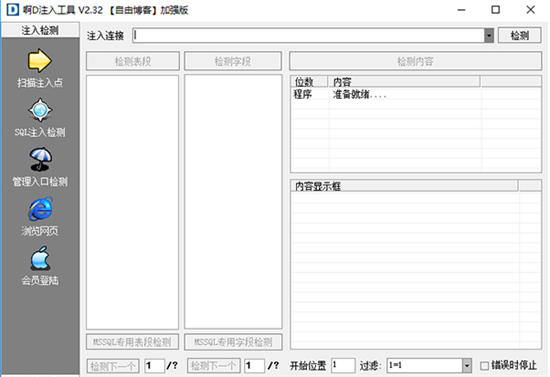Select the 程序 准备就绪 row
Screen dimensions: 550x377
click(x=416, y=94)
